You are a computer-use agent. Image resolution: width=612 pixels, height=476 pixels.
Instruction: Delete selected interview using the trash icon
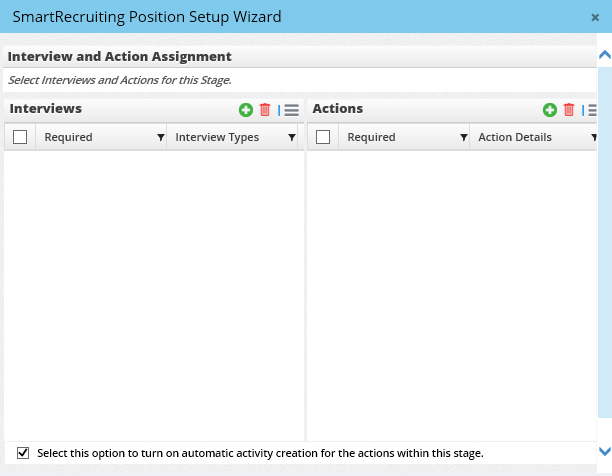(265, 110)
